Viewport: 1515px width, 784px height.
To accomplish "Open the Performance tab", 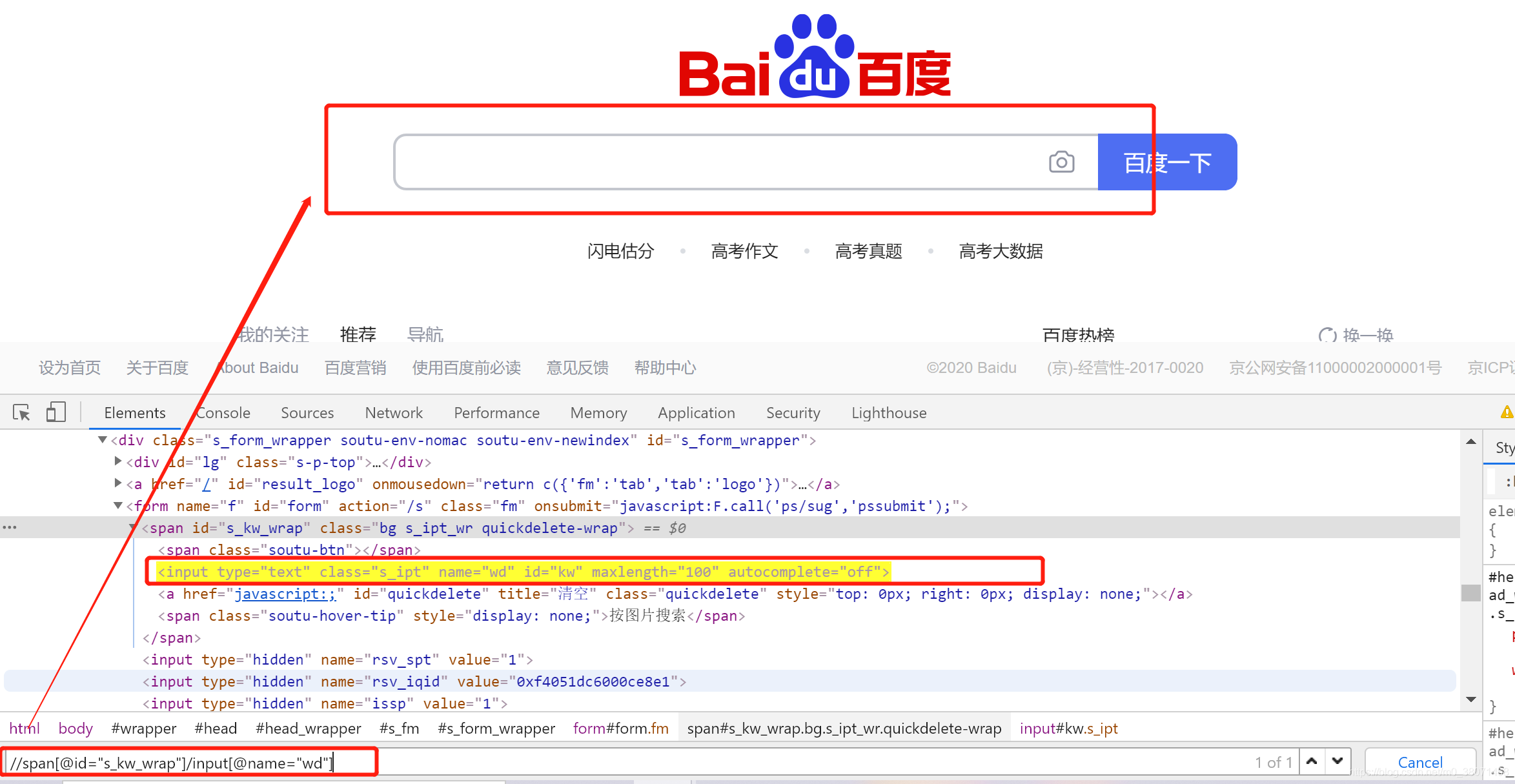I will point(496,413).
